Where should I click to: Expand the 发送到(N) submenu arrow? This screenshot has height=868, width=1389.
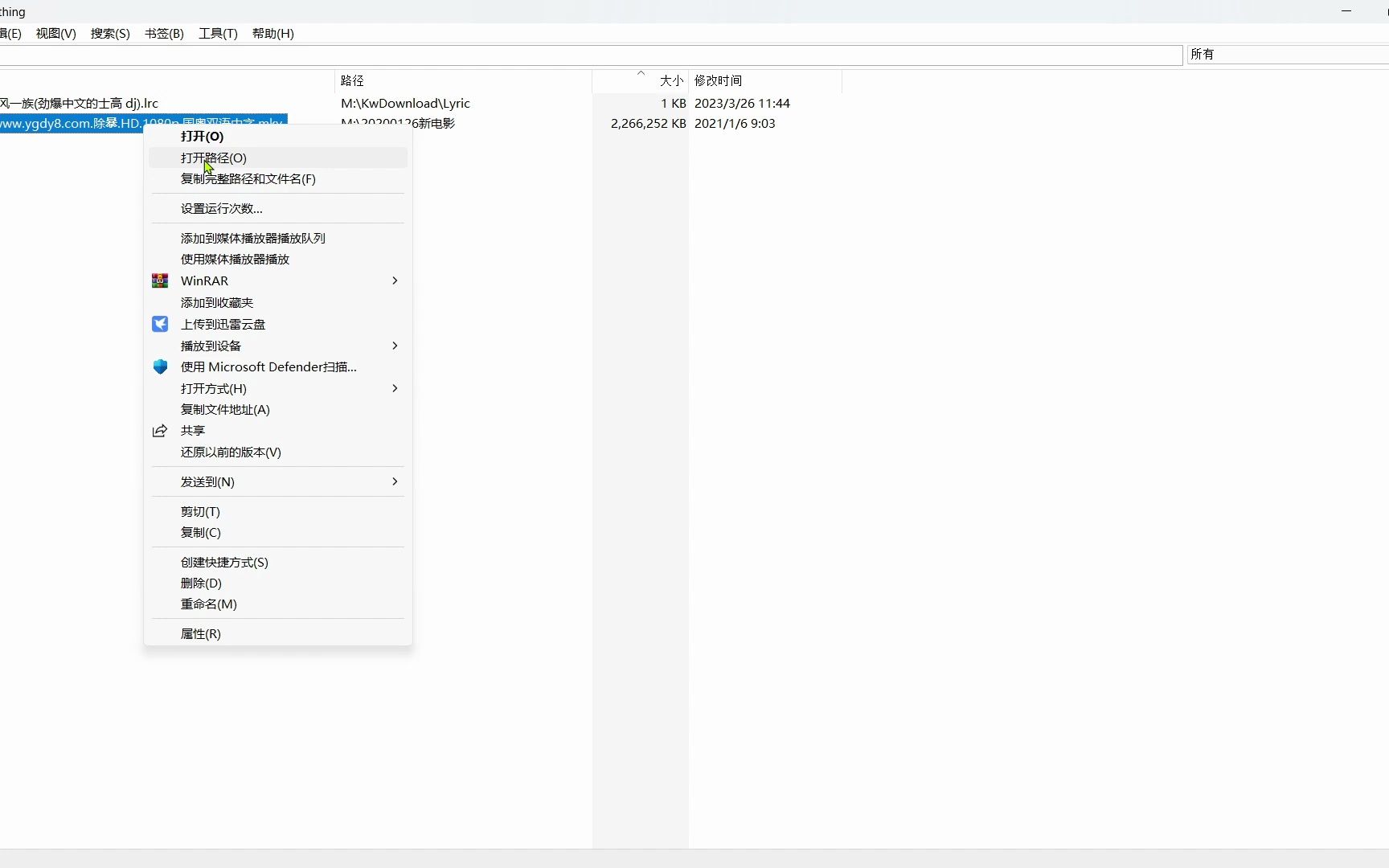click(395, 481)
